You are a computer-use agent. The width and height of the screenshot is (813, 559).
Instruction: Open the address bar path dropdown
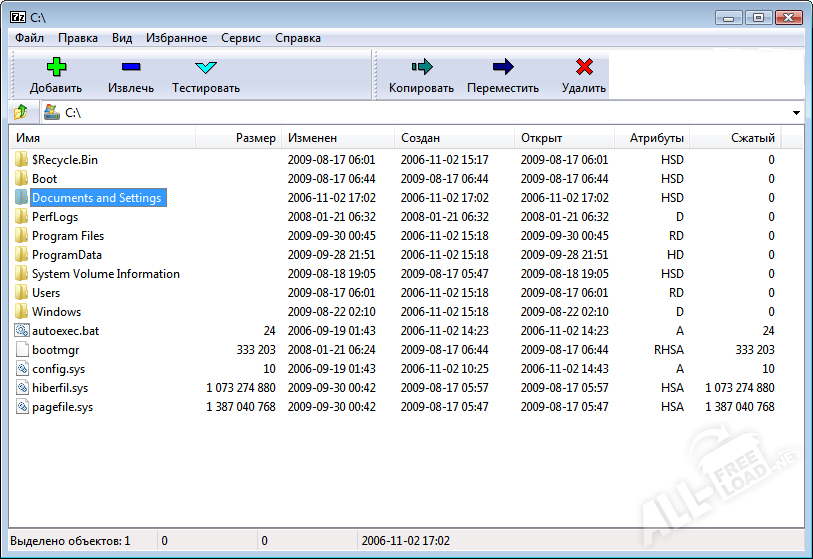(796, 113)
